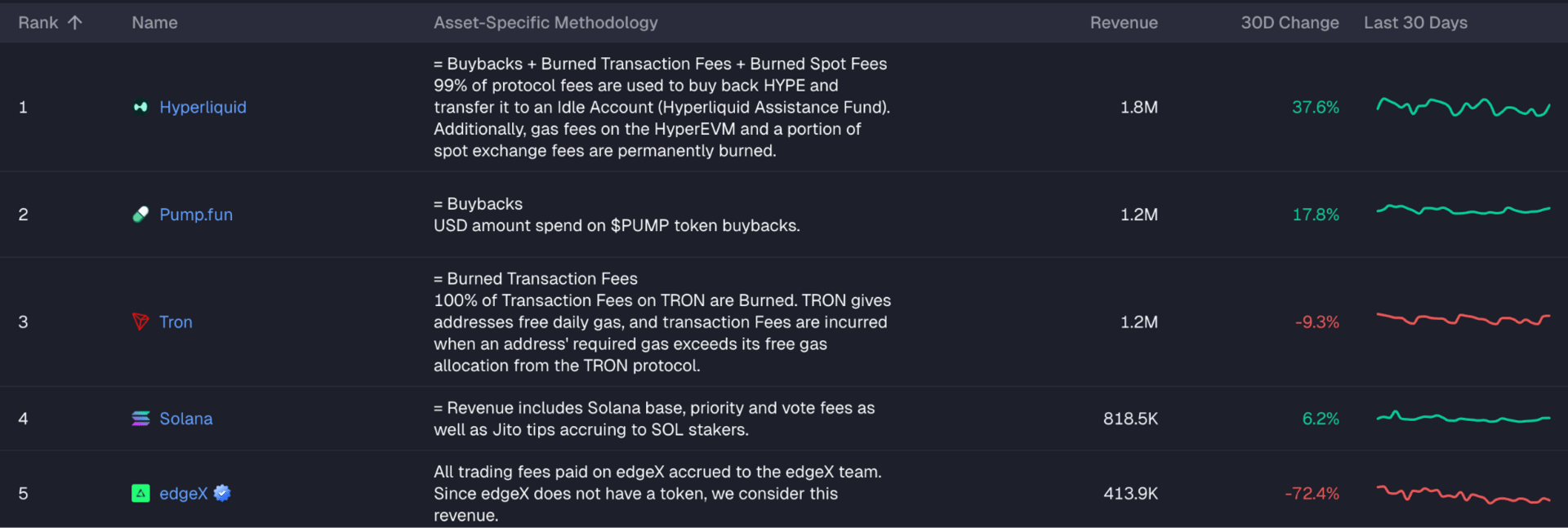Image resolution: width=1568 pixels, height=528 pixels.
Task: Click edgeX's -72.4% change value
Action: [x=1312, y=493]
